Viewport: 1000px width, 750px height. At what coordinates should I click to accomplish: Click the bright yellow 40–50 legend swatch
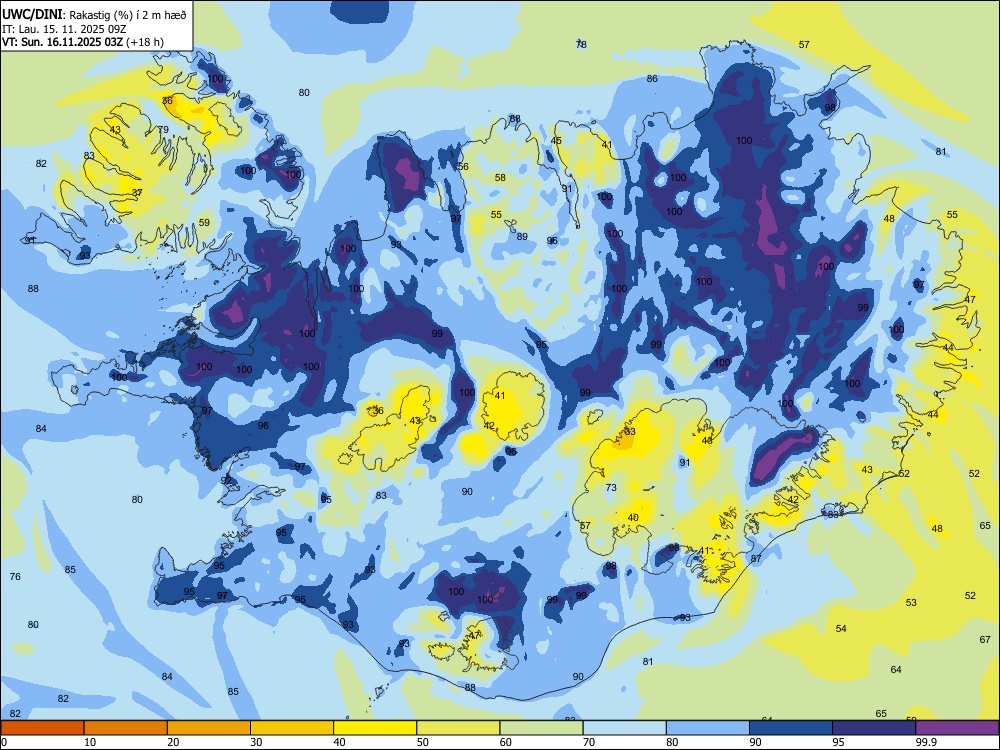(375, 728)
